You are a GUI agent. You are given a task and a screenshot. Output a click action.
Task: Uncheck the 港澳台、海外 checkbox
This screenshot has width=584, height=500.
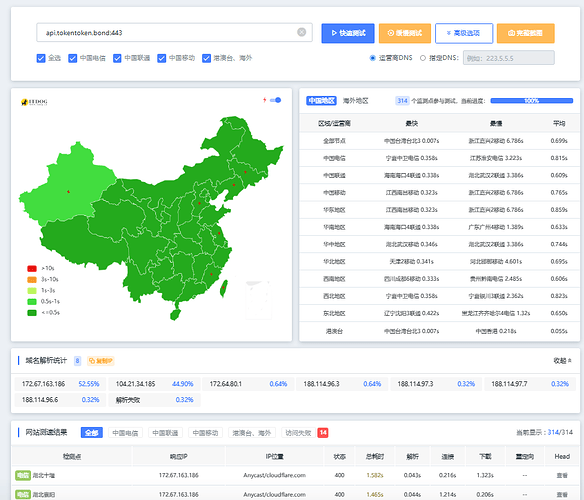click(x=206, y=58)
